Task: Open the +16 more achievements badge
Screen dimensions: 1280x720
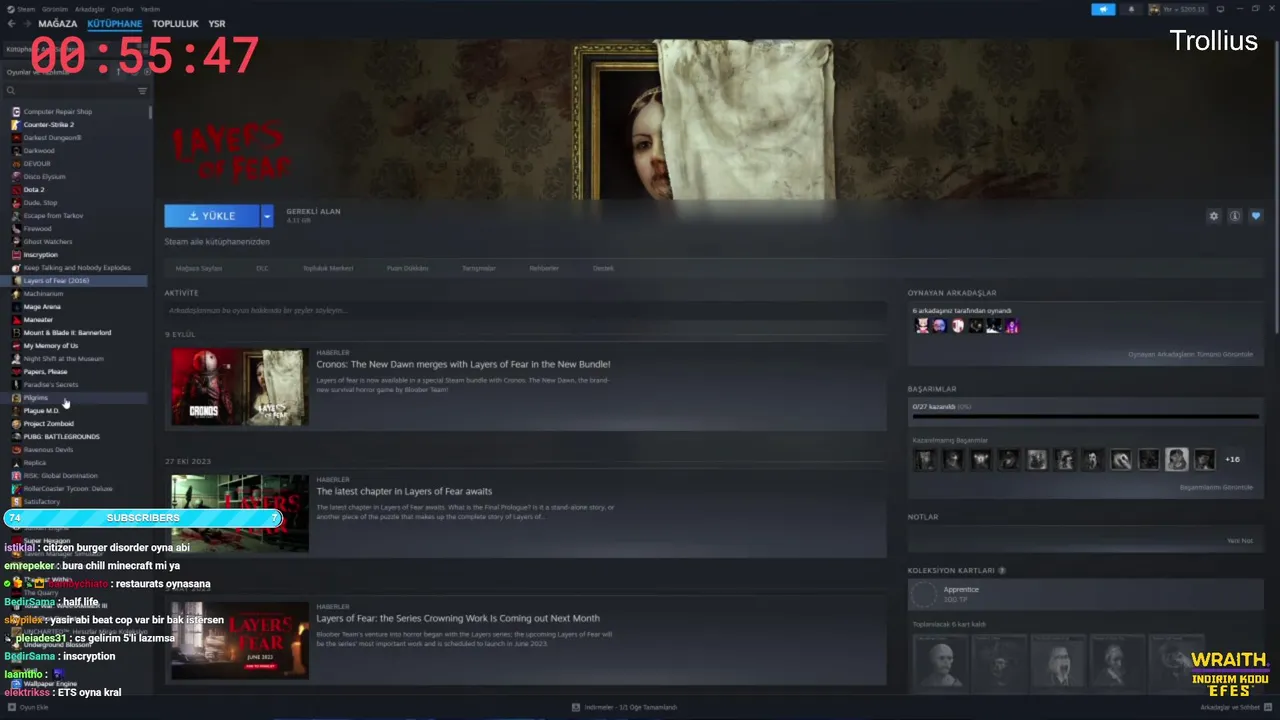Action: pyautogui.click(x=1233, y=460)
